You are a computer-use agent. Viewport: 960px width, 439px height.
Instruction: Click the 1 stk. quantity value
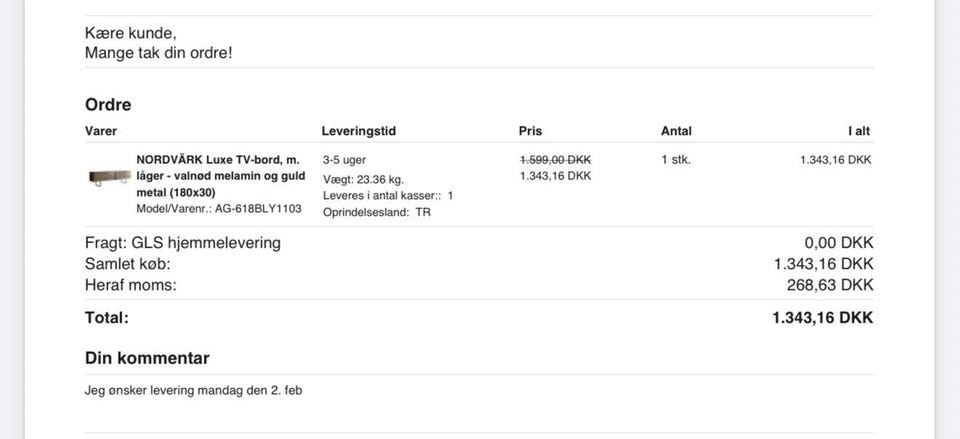(x=676, y=160)
